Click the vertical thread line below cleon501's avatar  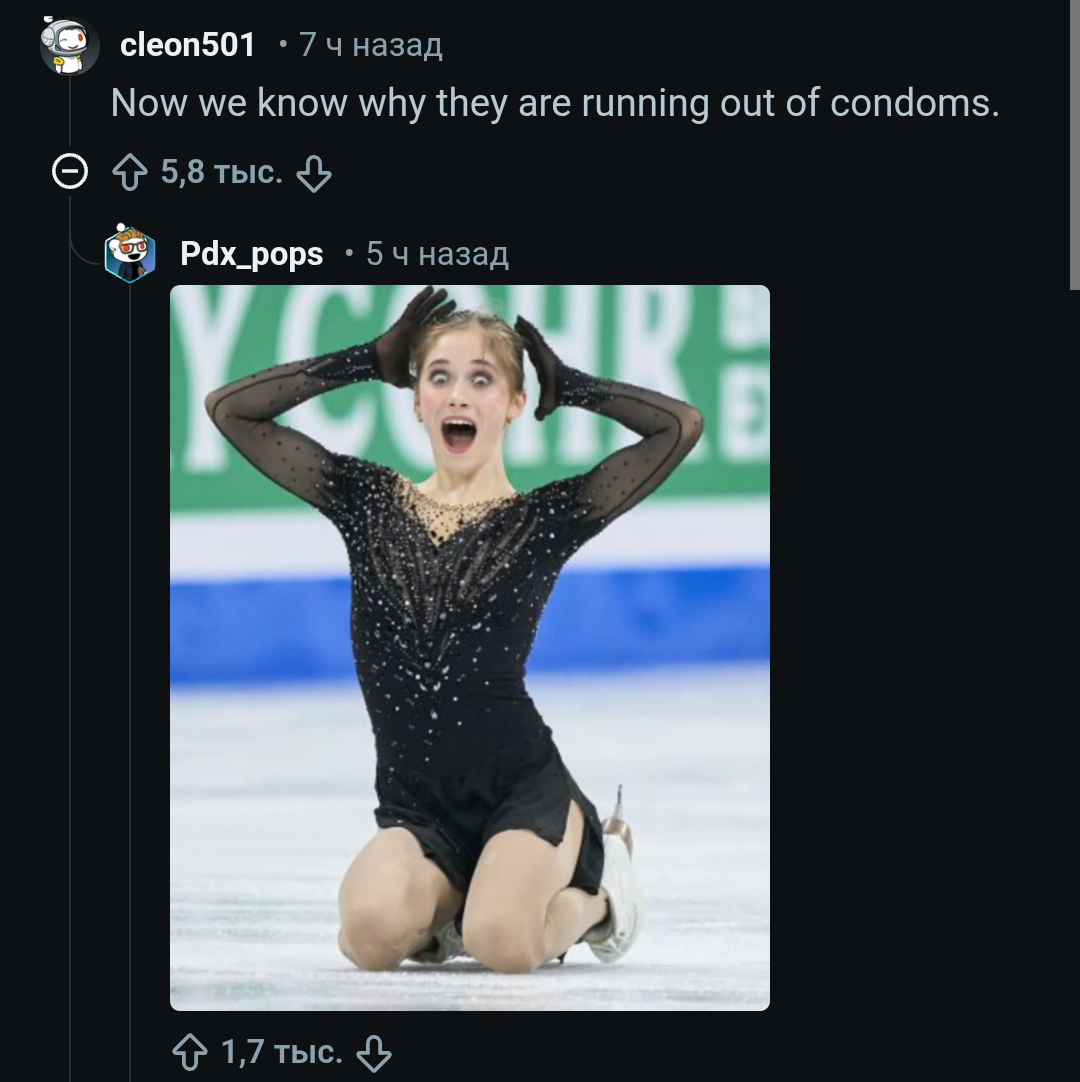pyautogui.click(x=70, y=600)
